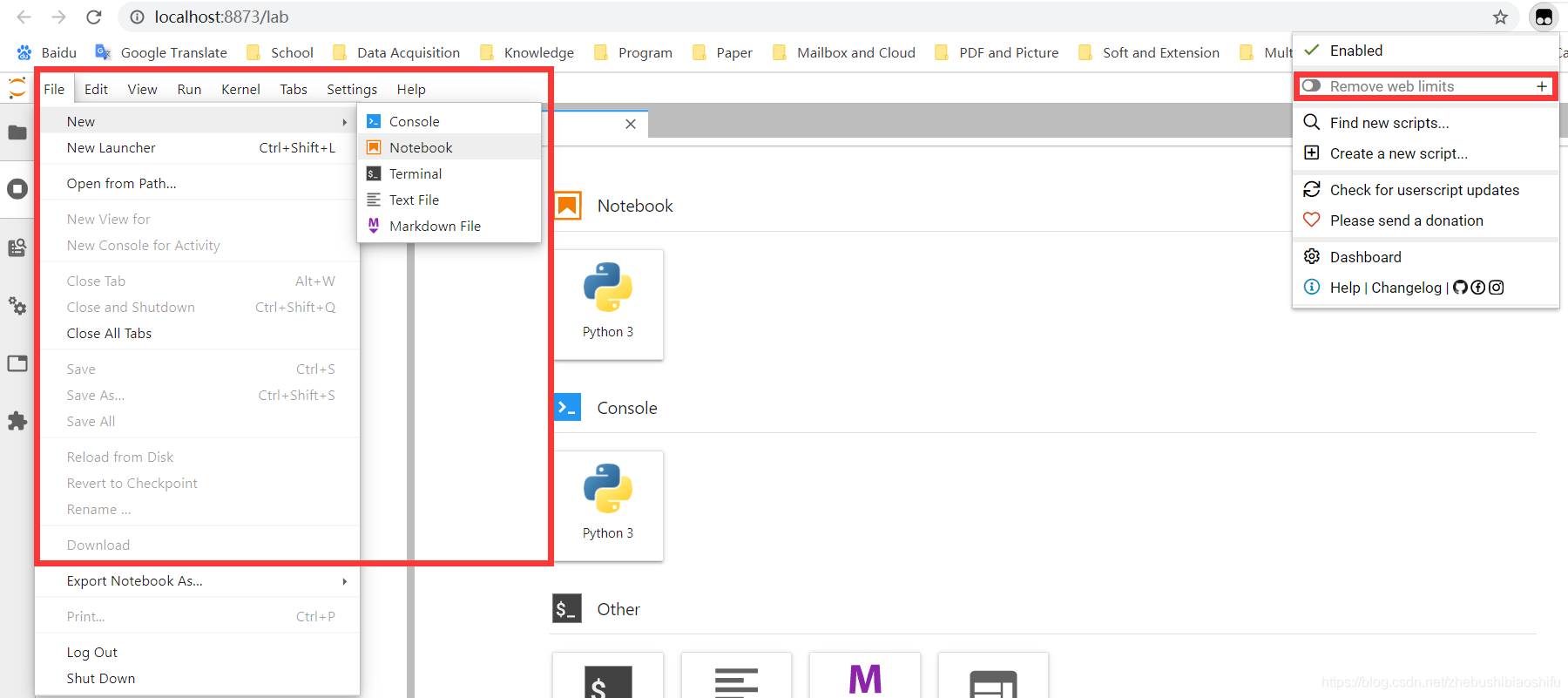Image resolution: width=1568 pixels, height=698 pixels.
Task: Open the extension manager puzzle-piece icon
Action: [x=17, y=422]
